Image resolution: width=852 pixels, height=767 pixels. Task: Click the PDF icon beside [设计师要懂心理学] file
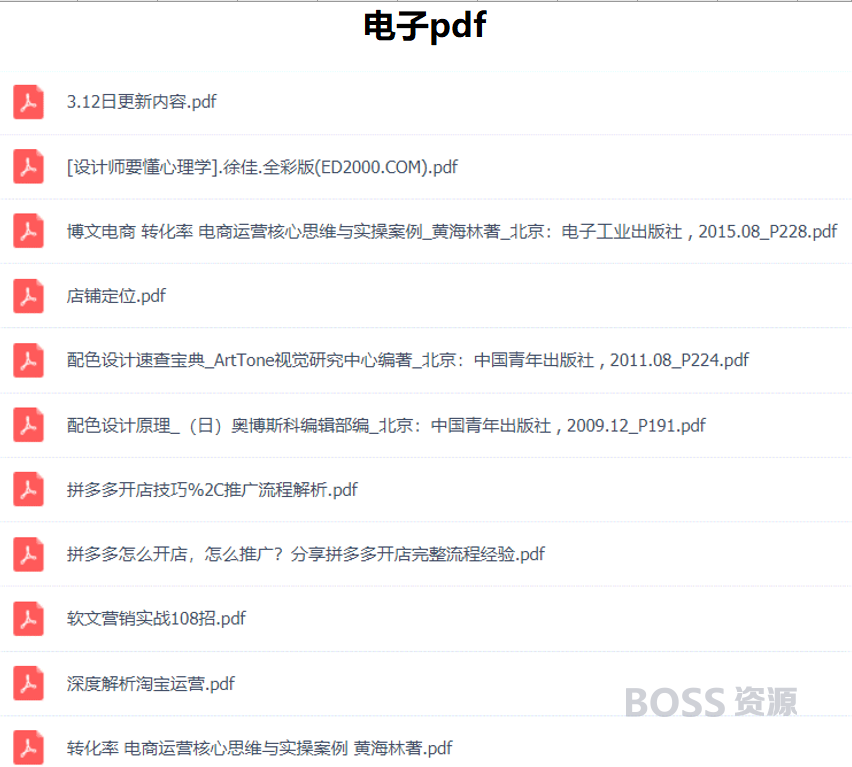(28, 166)
